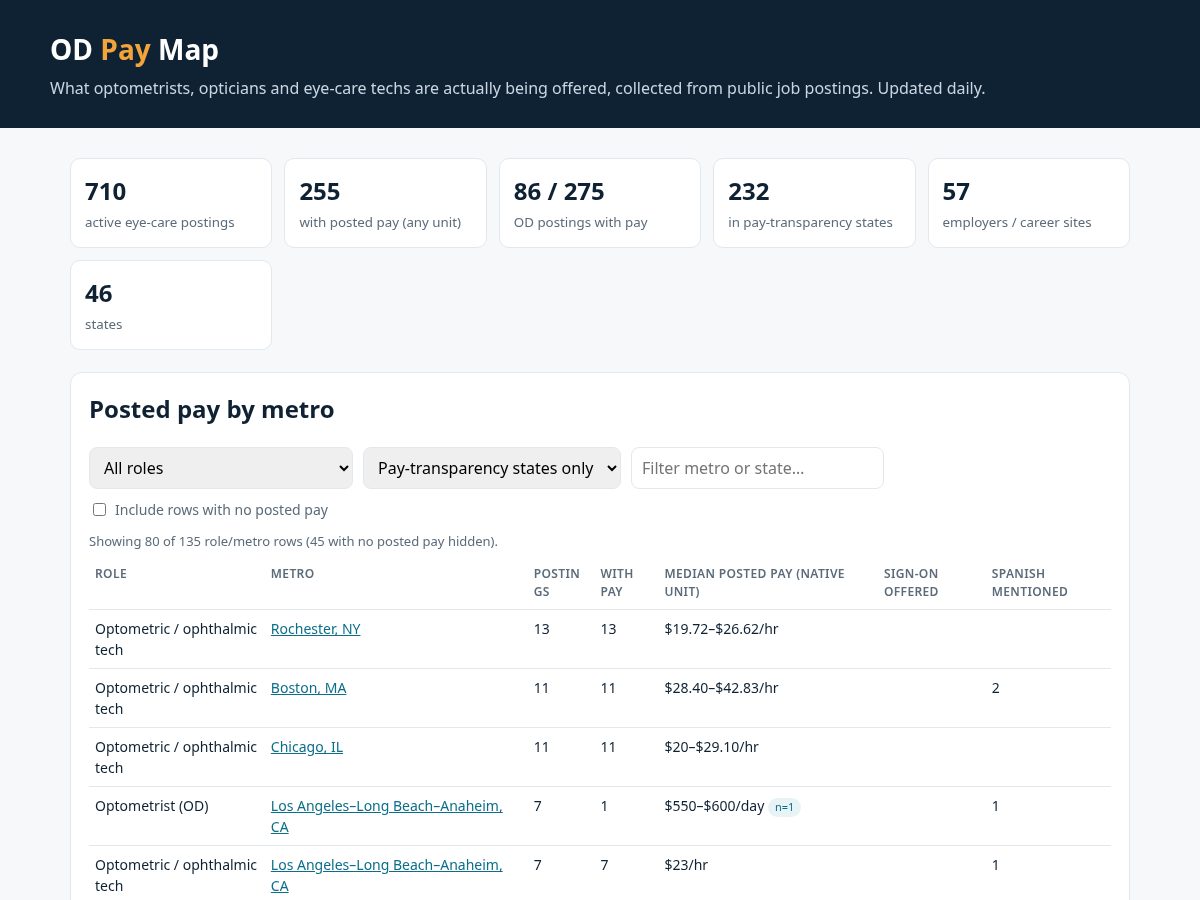This screenshot has height=900, width=1200.
Task: Click the $23/hr pay value
Action: (686, 865)
